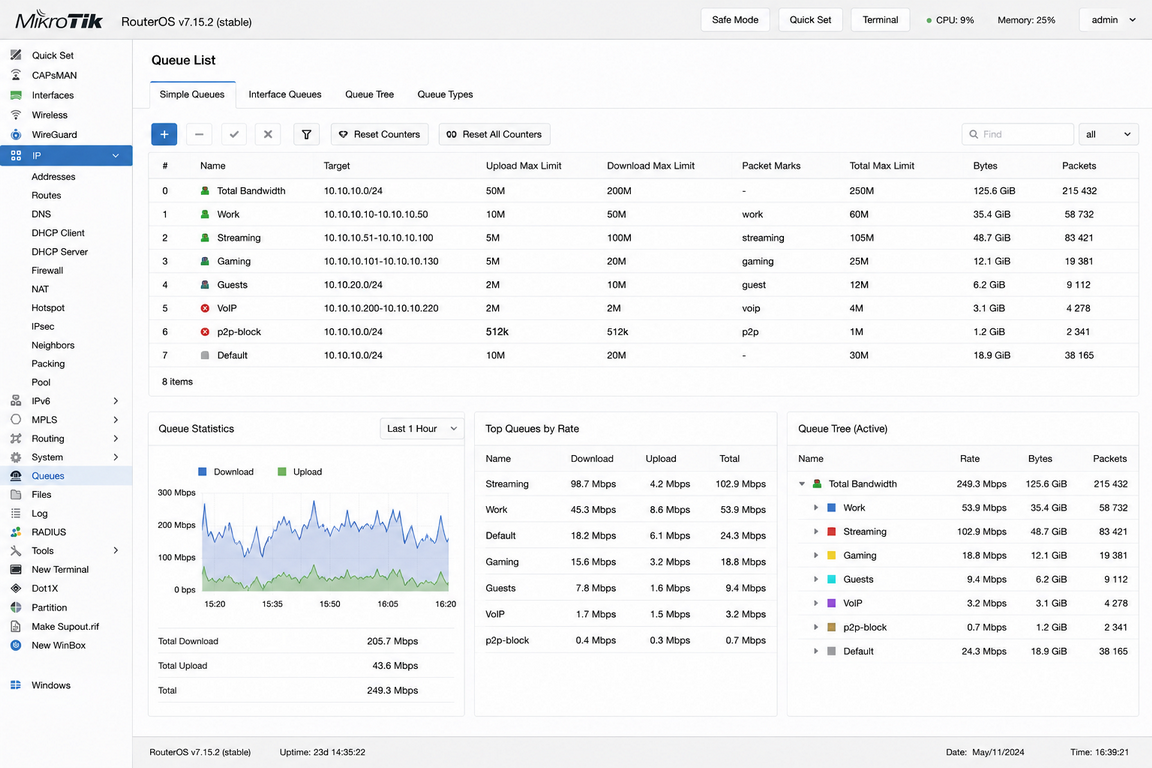Add new queue with plus button
The height and width of the screenshot is (768, 1152).
(x=164, y=134)
